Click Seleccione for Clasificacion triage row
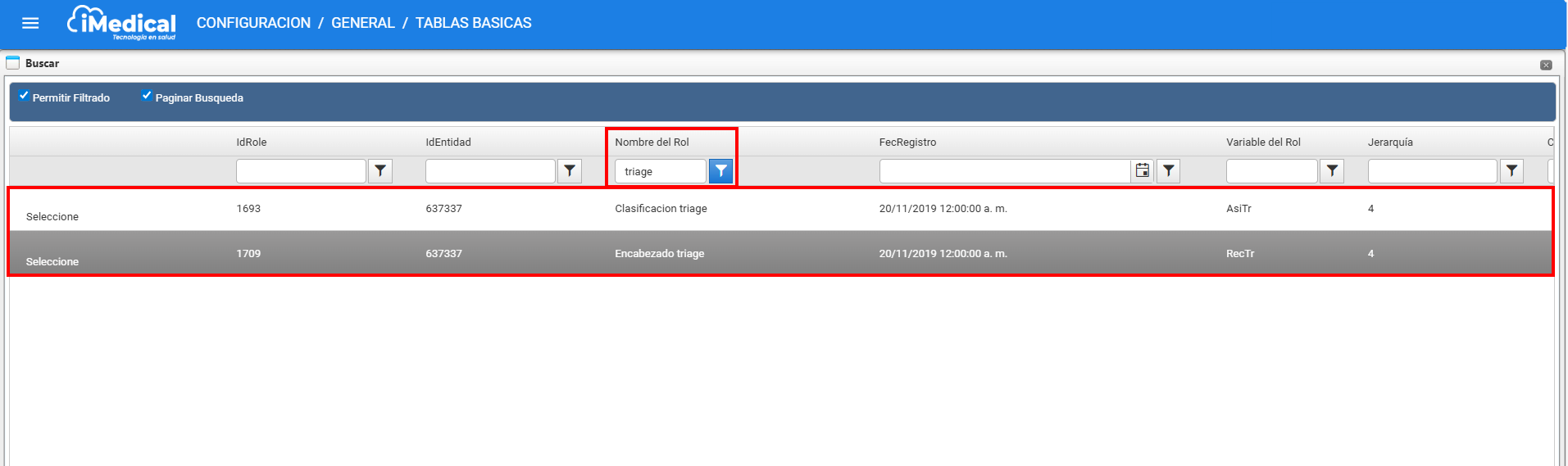The width and height of the screenshot is (1568, 466). click(x=52, y=217)
